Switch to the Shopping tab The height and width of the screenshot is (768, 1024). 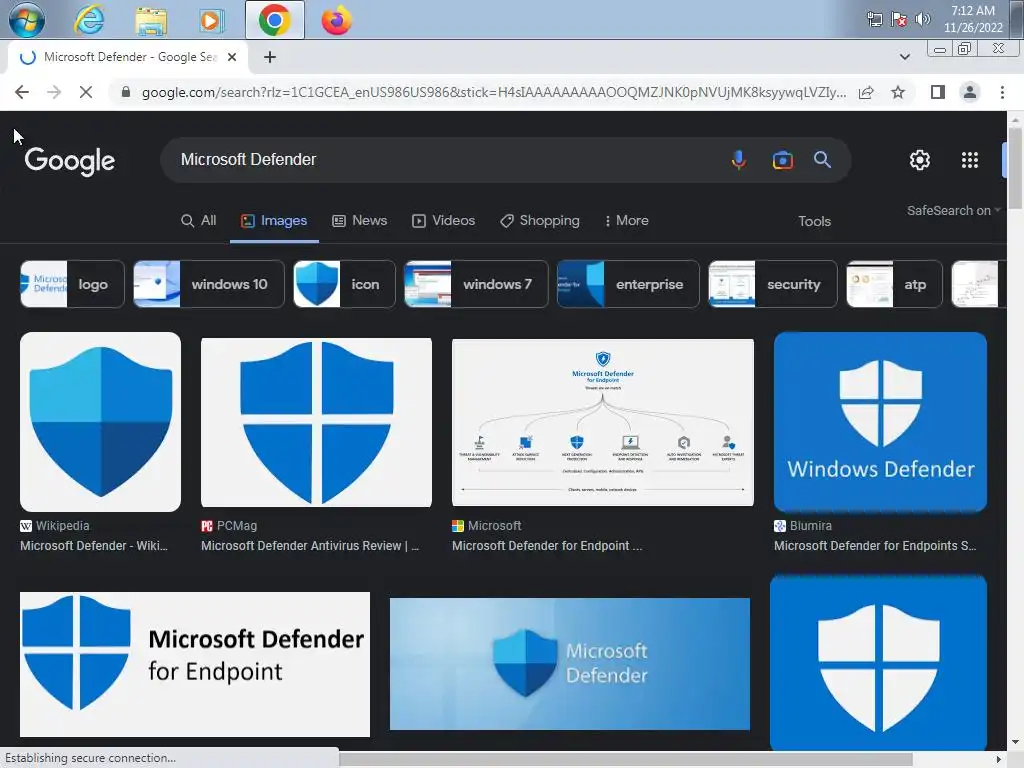click(x=540, y=221)
